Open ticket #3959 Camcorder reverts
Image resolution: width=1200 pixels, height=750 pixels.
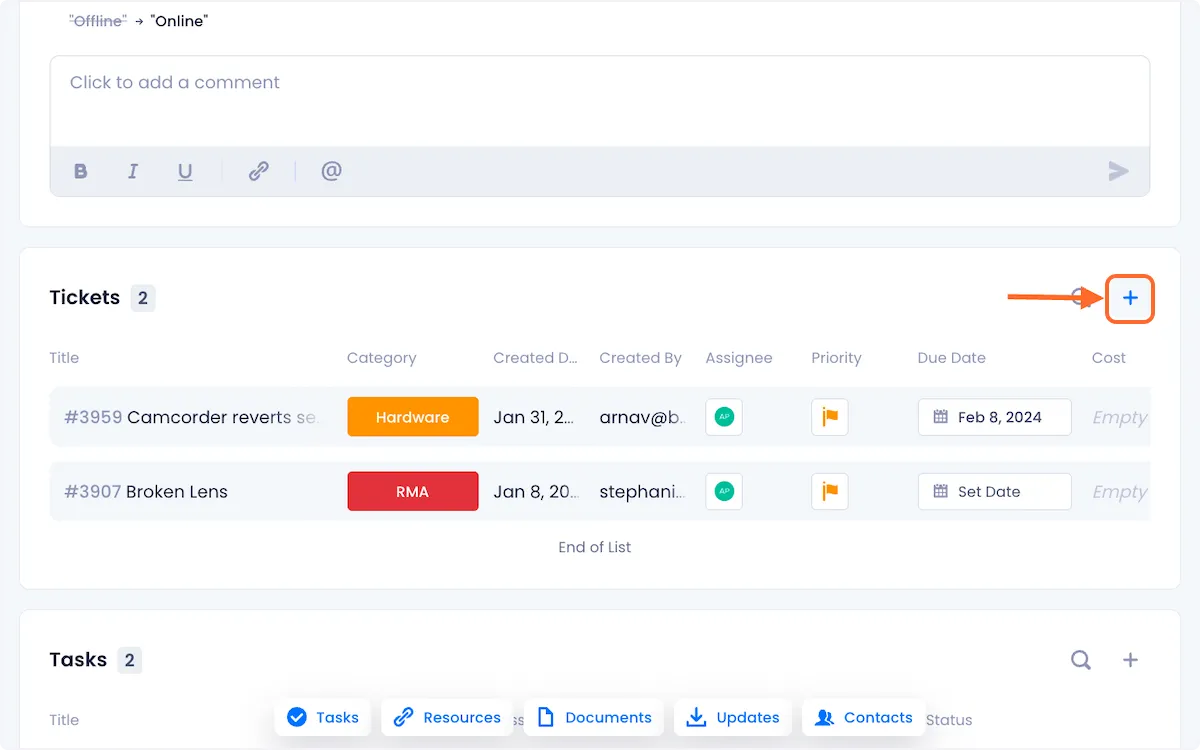pyautogui.click(x=191, y=417)
